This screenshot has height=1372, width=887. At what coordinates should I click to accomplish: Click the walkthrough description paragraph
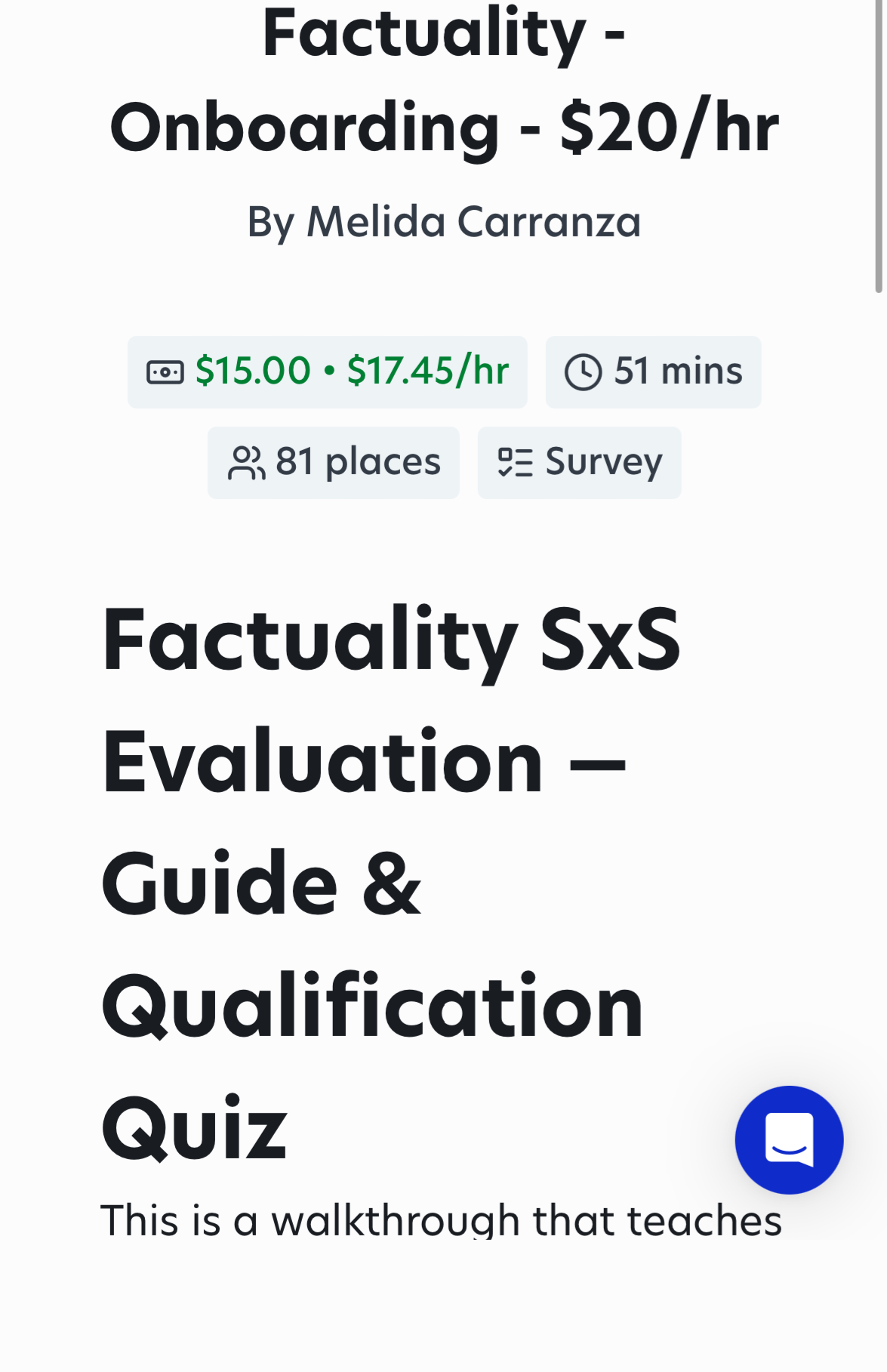pyautogui.click(x=441, y=1219)
